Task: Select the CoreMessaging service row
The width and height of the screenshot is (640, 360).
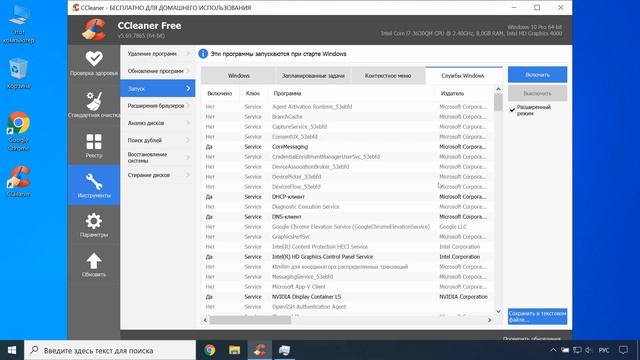Action: pyautogui.click(x=347, y=147)
